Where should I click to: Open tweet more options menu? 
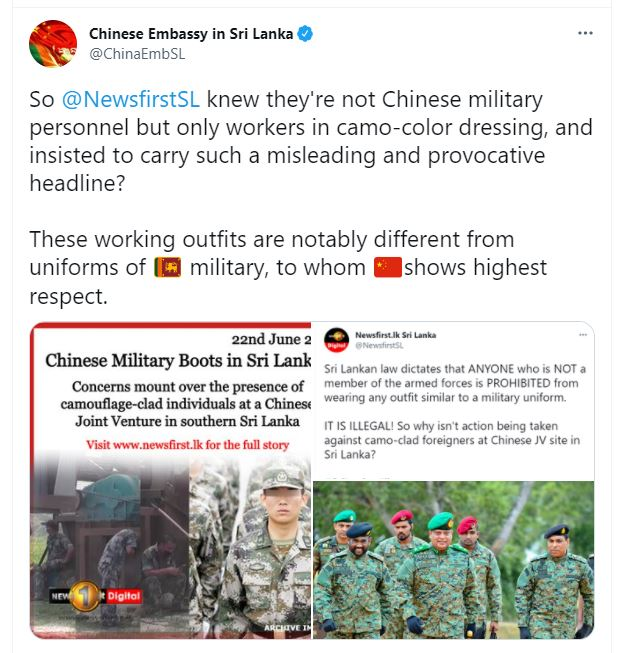point(585,33)
